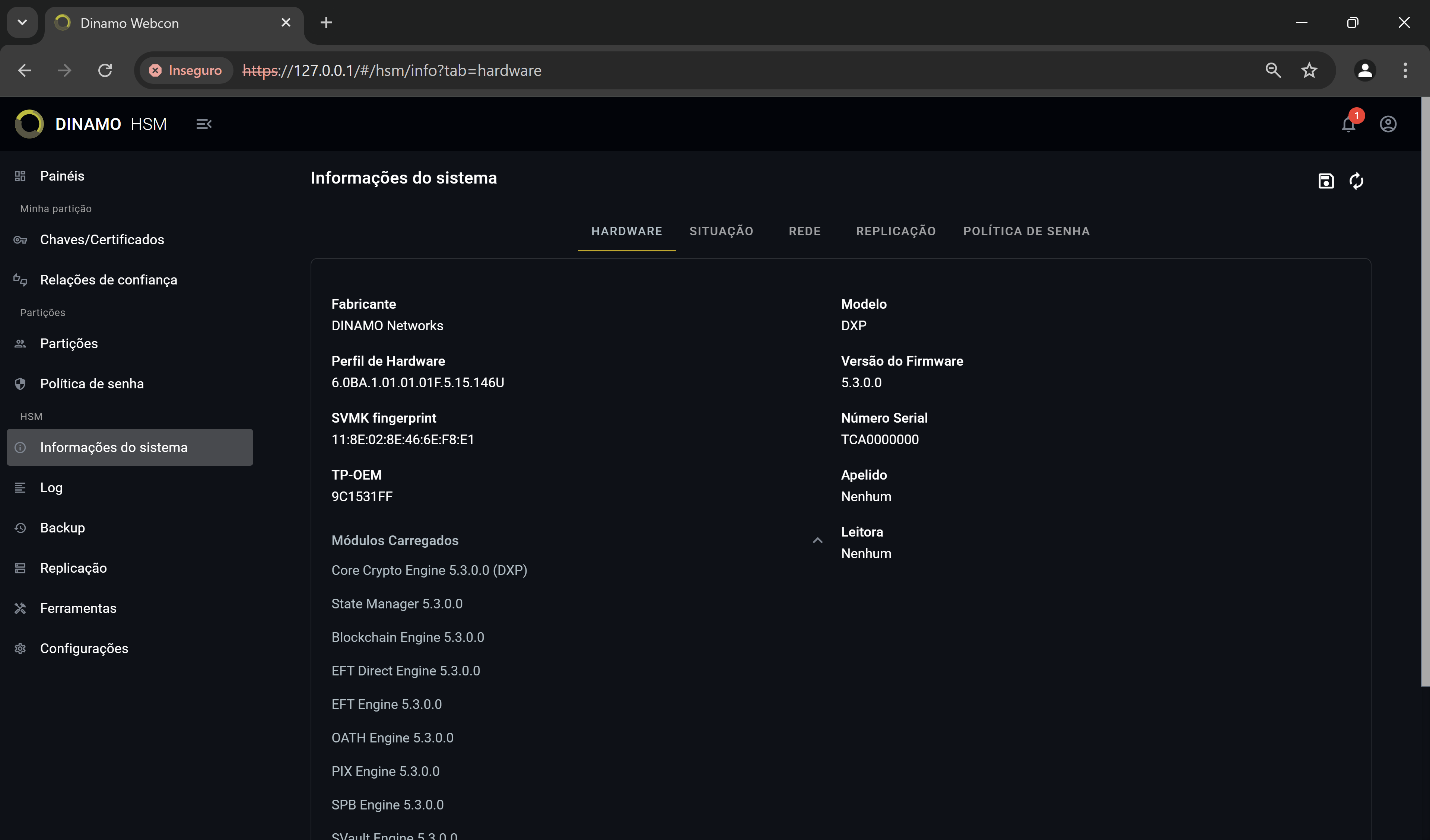
Task: Reload the page in the browser
Action: tap(105, 70)
